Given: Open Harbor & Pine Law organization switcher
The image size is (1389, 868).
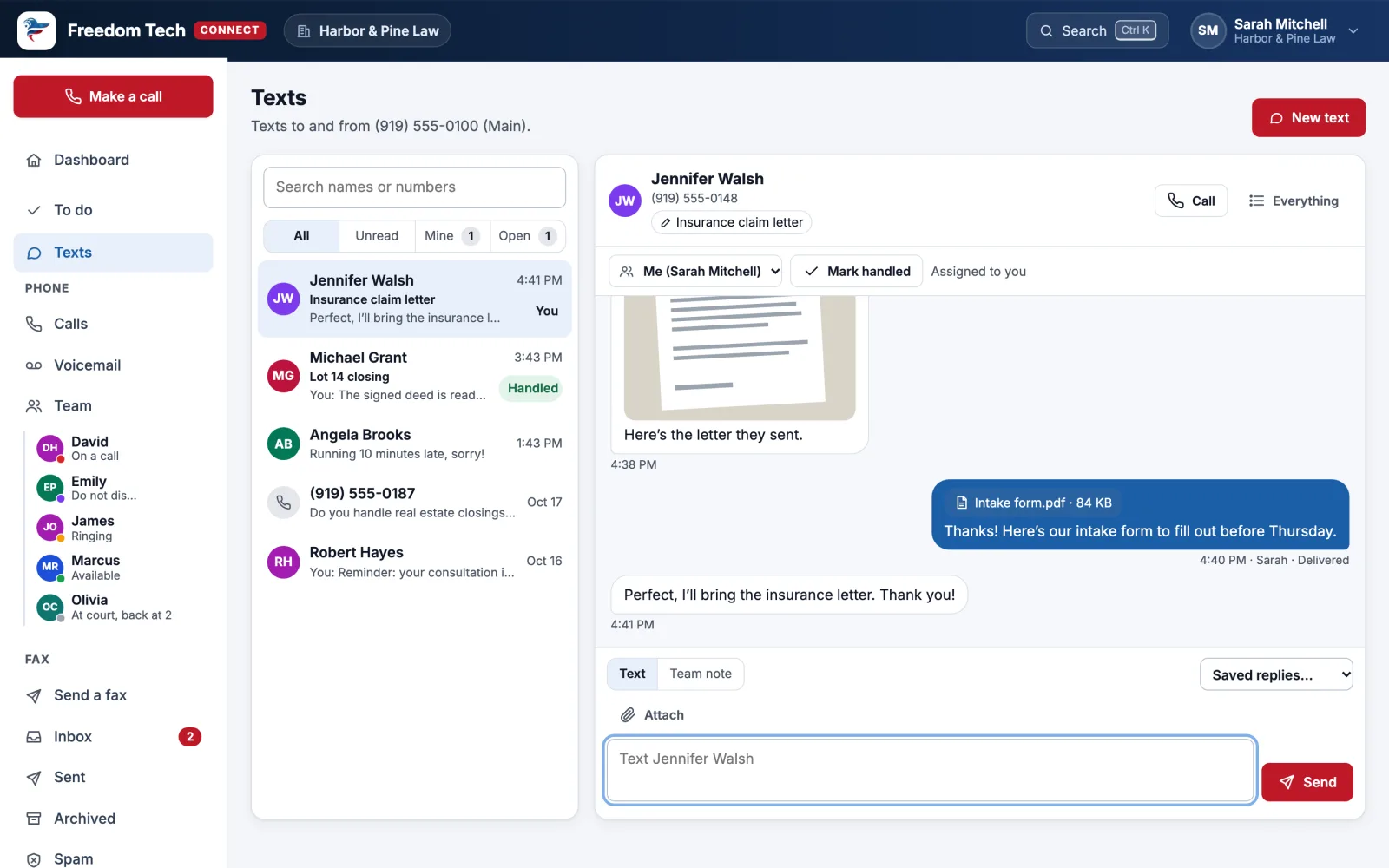Looking at the screenshot, I should click(x=367, y=30).
